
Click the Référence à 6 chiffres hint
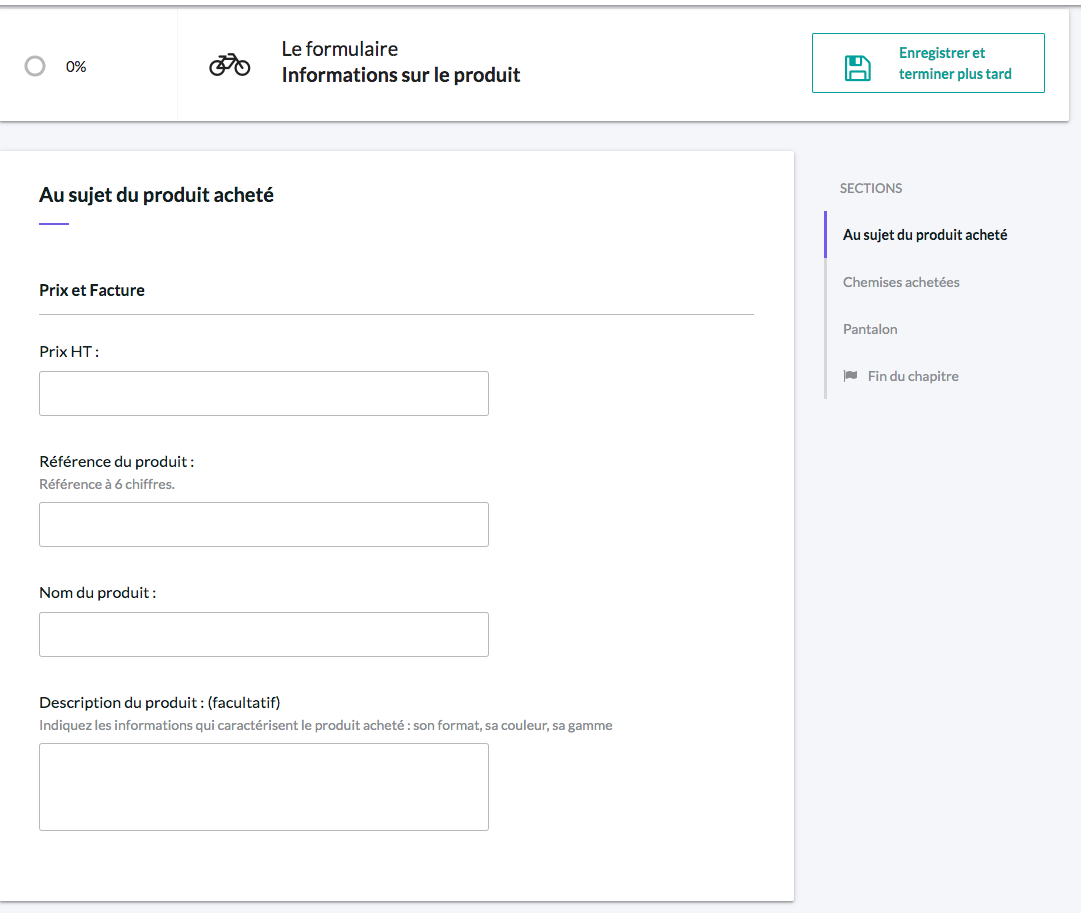(x=107, y=484)
